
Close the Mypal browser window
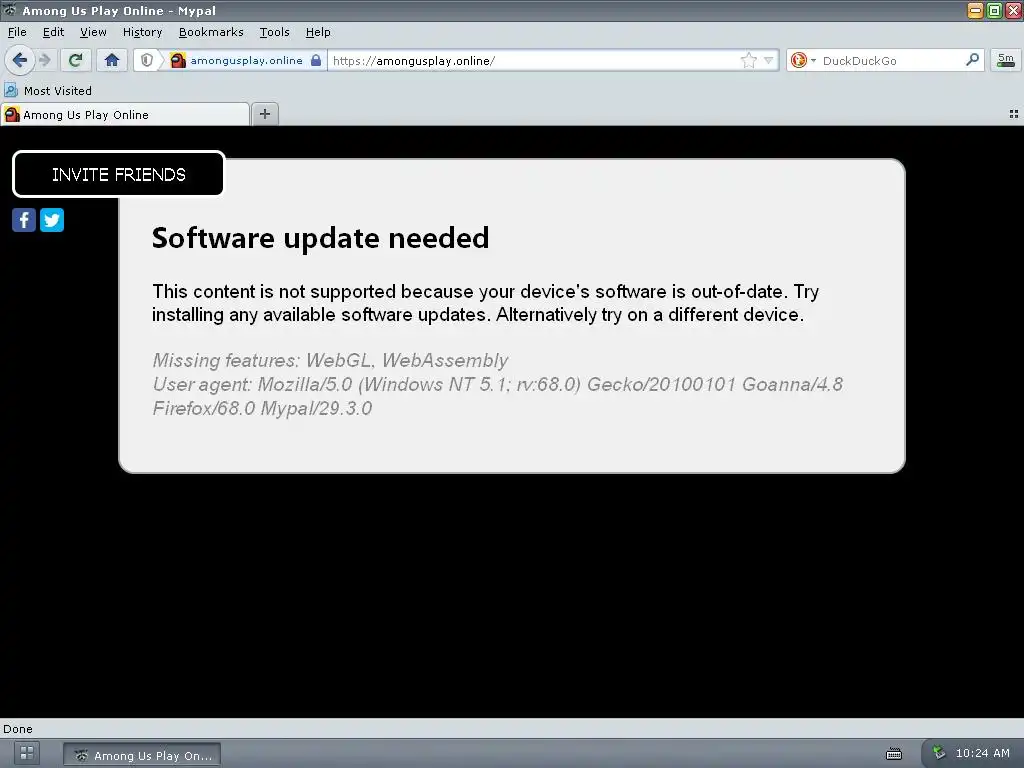point(1014,10)
